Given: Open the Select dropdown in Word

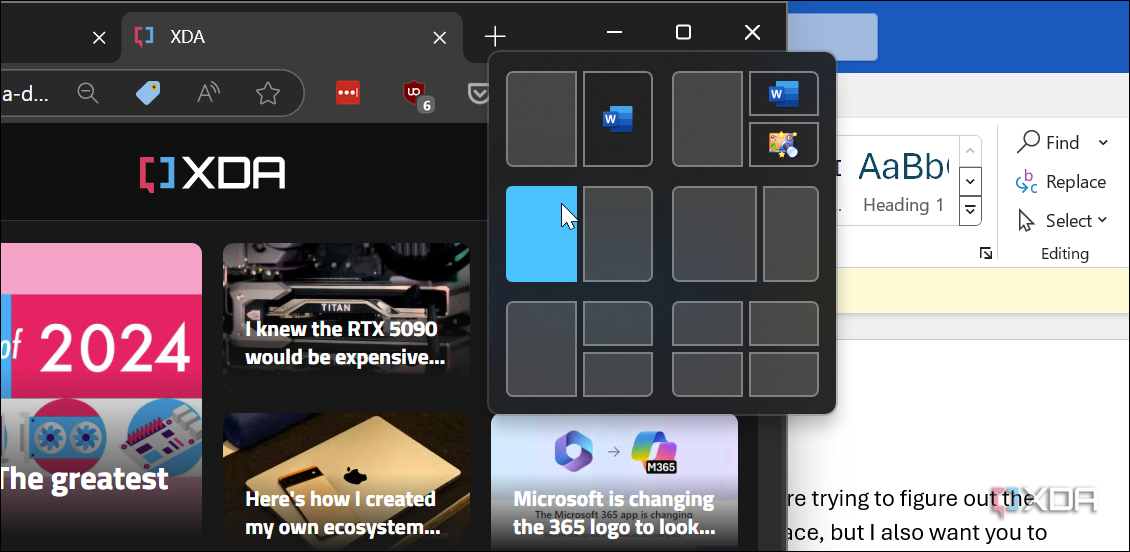Looking at the screenshot, I should pos(1062,221).
